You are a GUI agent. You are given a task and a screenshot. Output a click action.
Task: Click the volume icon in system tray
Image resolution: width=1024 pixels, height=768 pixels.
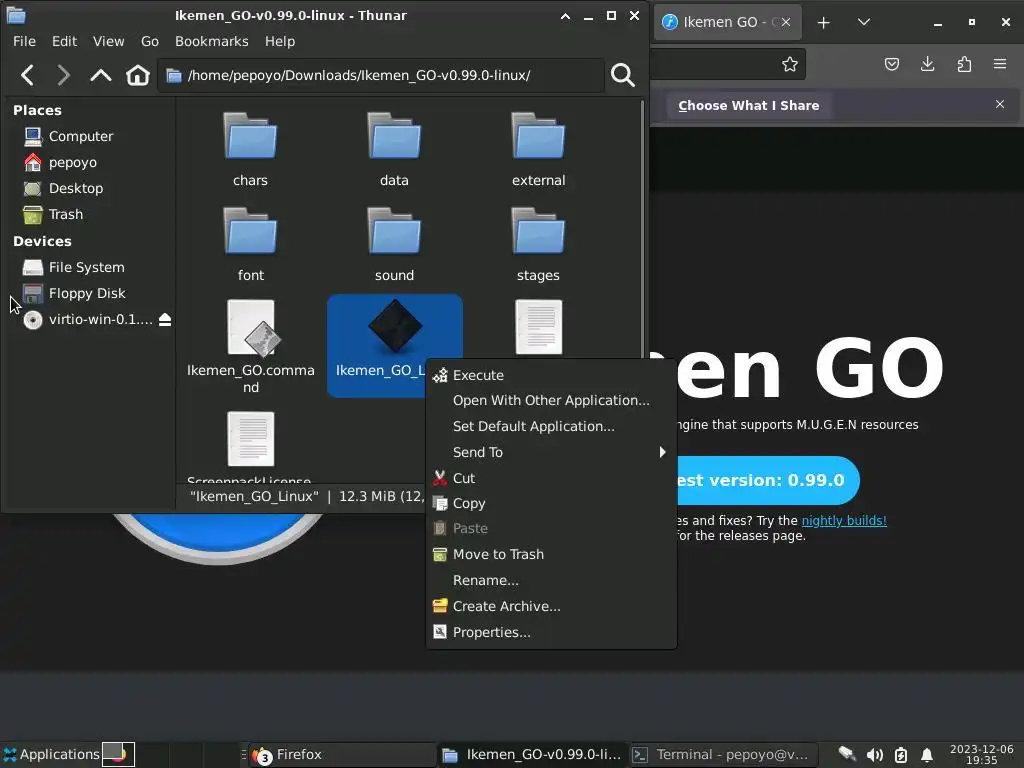click(x=874, y=755)
